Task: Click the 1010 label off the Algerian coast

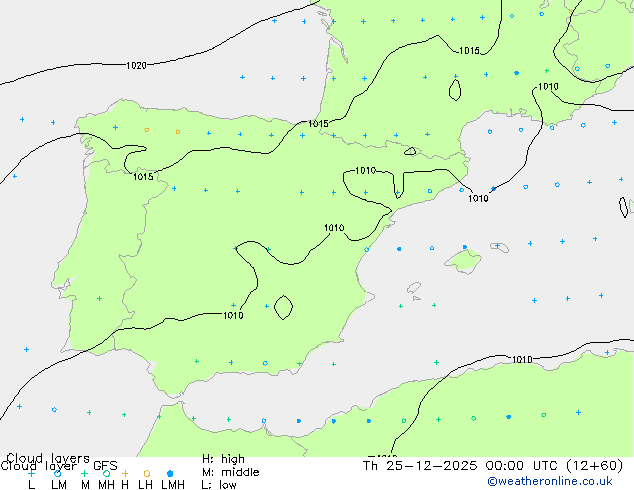Action: [x=522, y=359]
